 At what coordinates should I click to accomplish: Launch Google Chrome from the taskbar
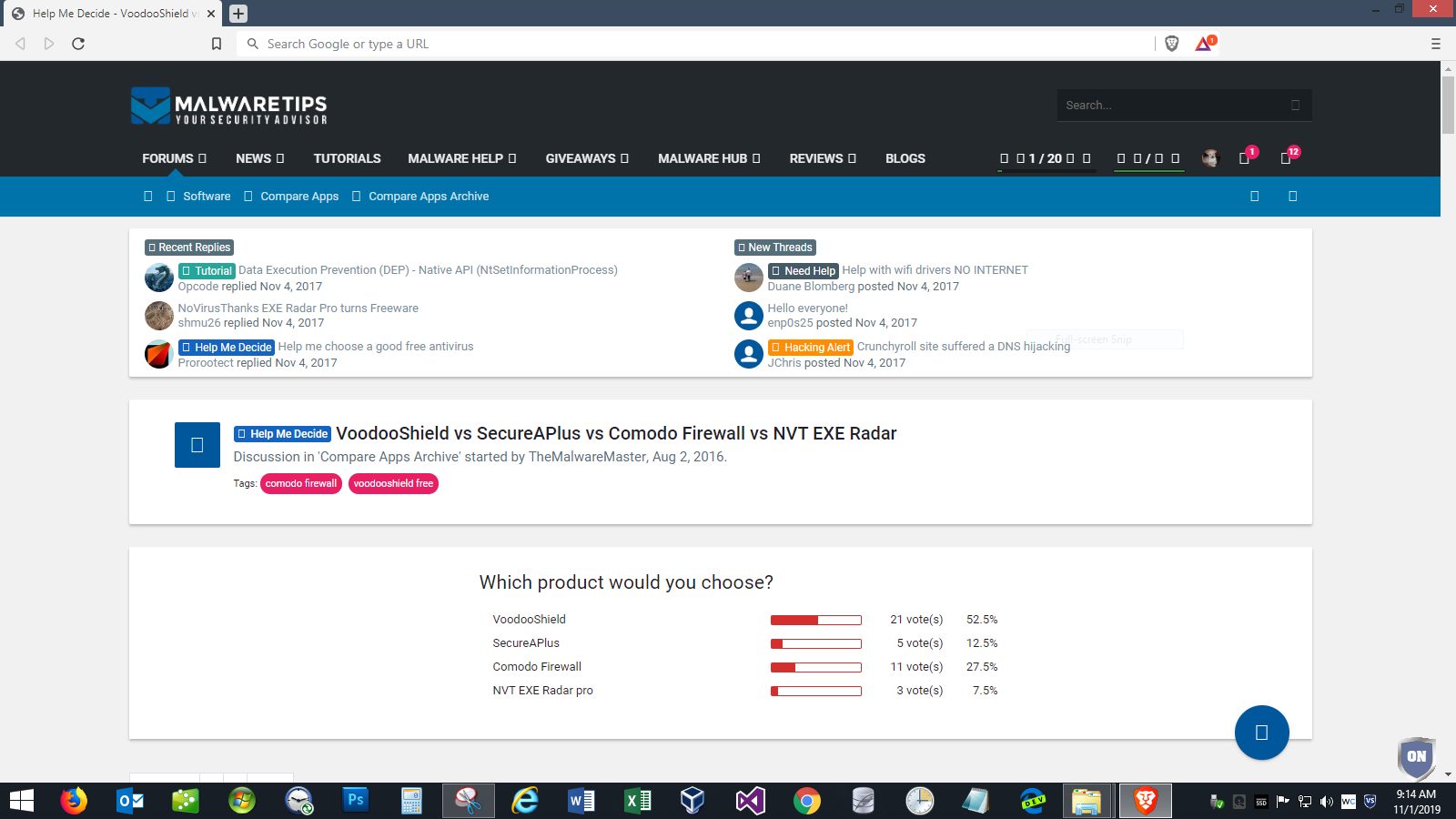[806, 801]
